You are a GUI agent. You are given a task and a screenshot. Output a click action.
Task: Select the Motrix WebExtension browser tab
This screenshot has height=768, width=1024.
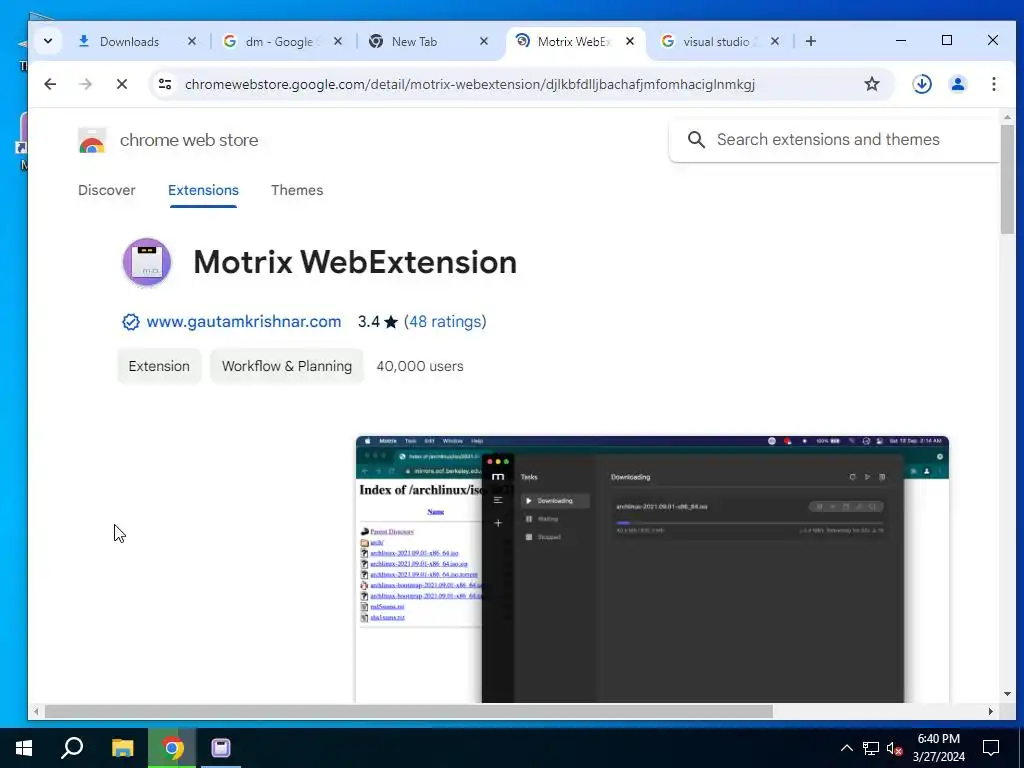[x=574, y=41]
